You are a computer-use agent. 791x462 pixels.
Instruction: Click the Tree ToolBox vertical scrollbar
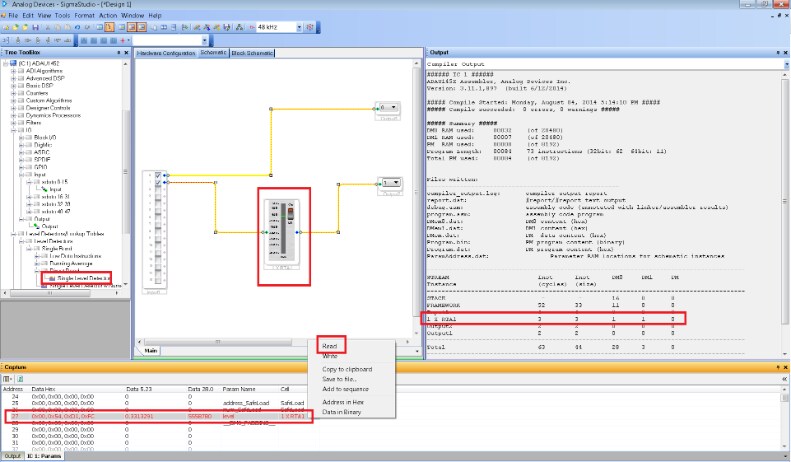126,174
